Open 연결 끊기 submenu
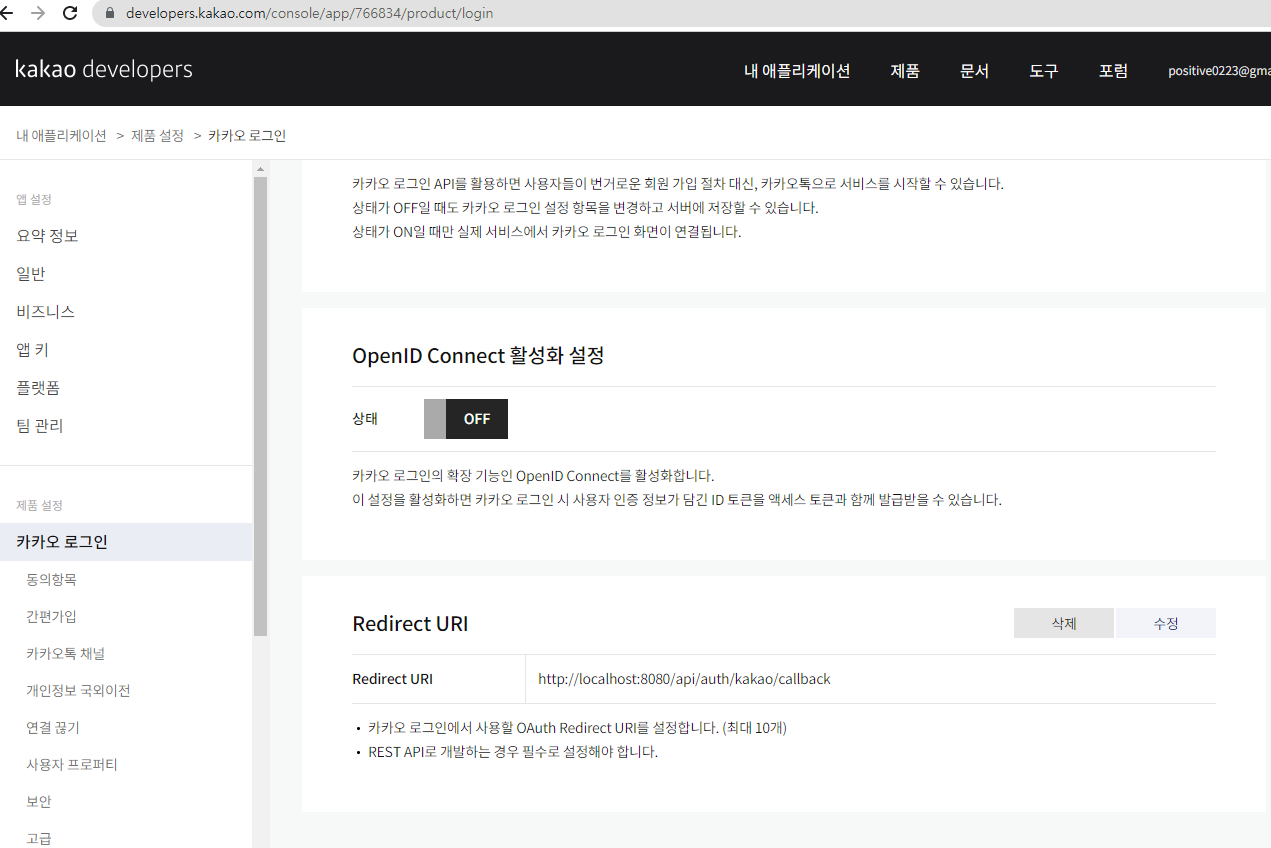 [53, 727]
